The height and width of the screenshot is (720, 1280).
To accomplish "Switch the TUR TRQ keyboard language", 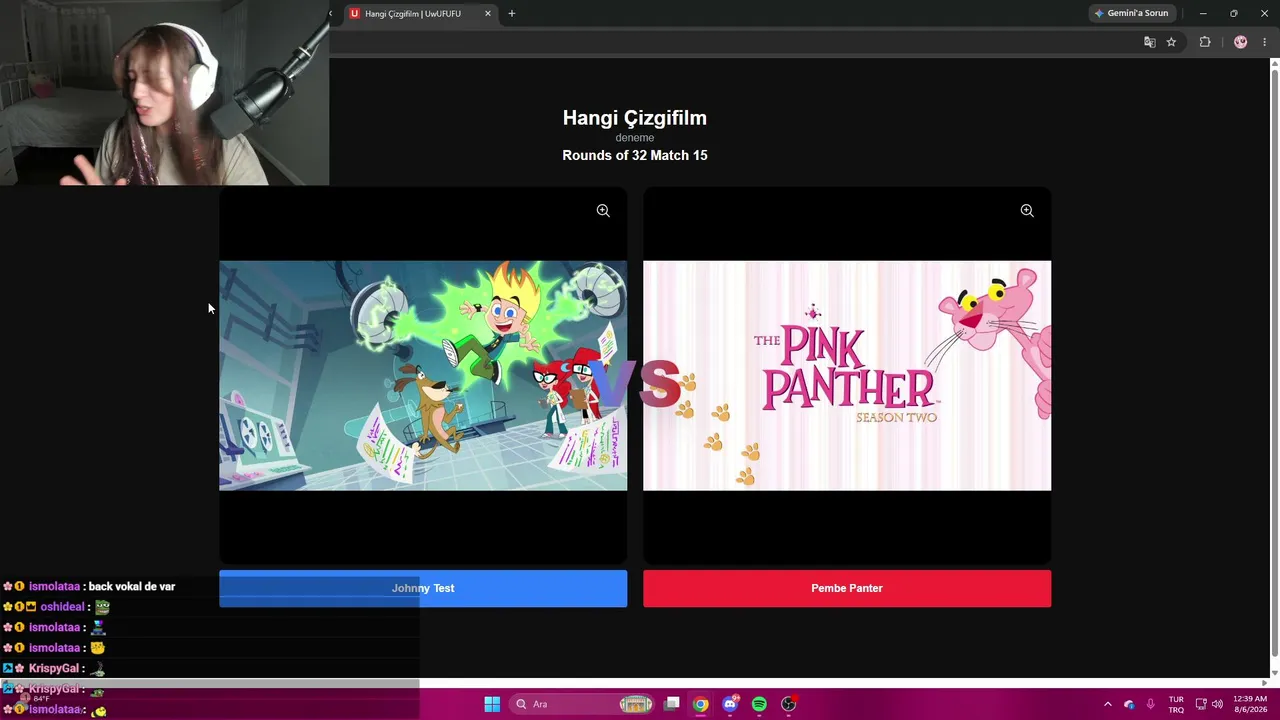I will (1176, 704).
